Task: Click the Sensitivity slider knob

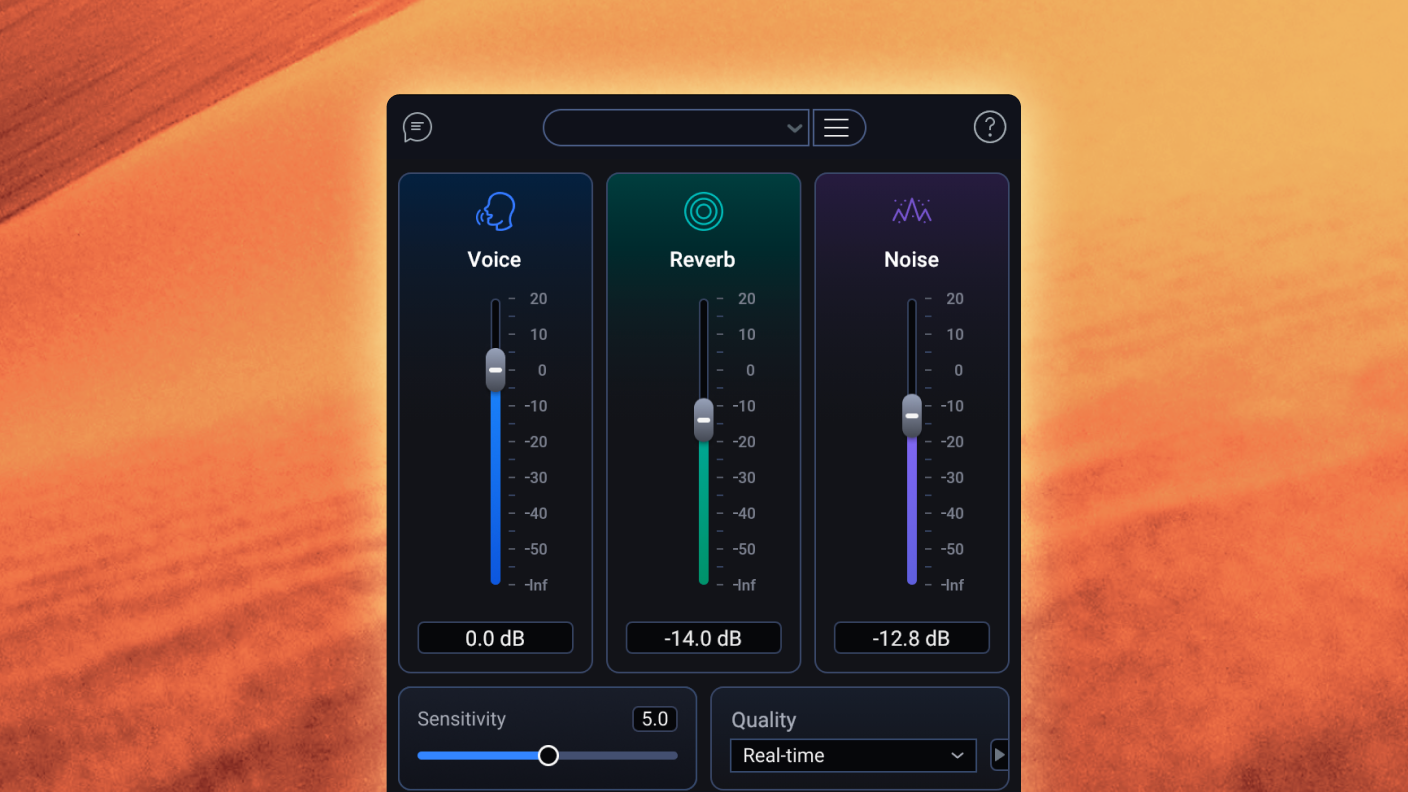Action: tap(548, 756)
